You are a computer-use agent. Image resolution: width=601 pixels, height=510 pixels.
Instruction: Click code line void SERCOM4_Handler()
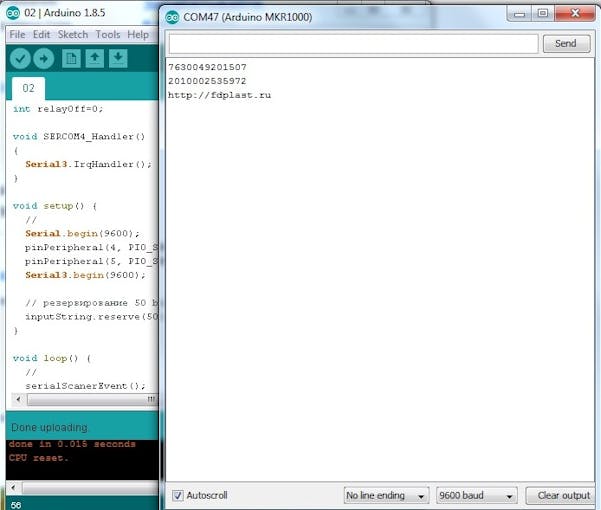(79, 136)
